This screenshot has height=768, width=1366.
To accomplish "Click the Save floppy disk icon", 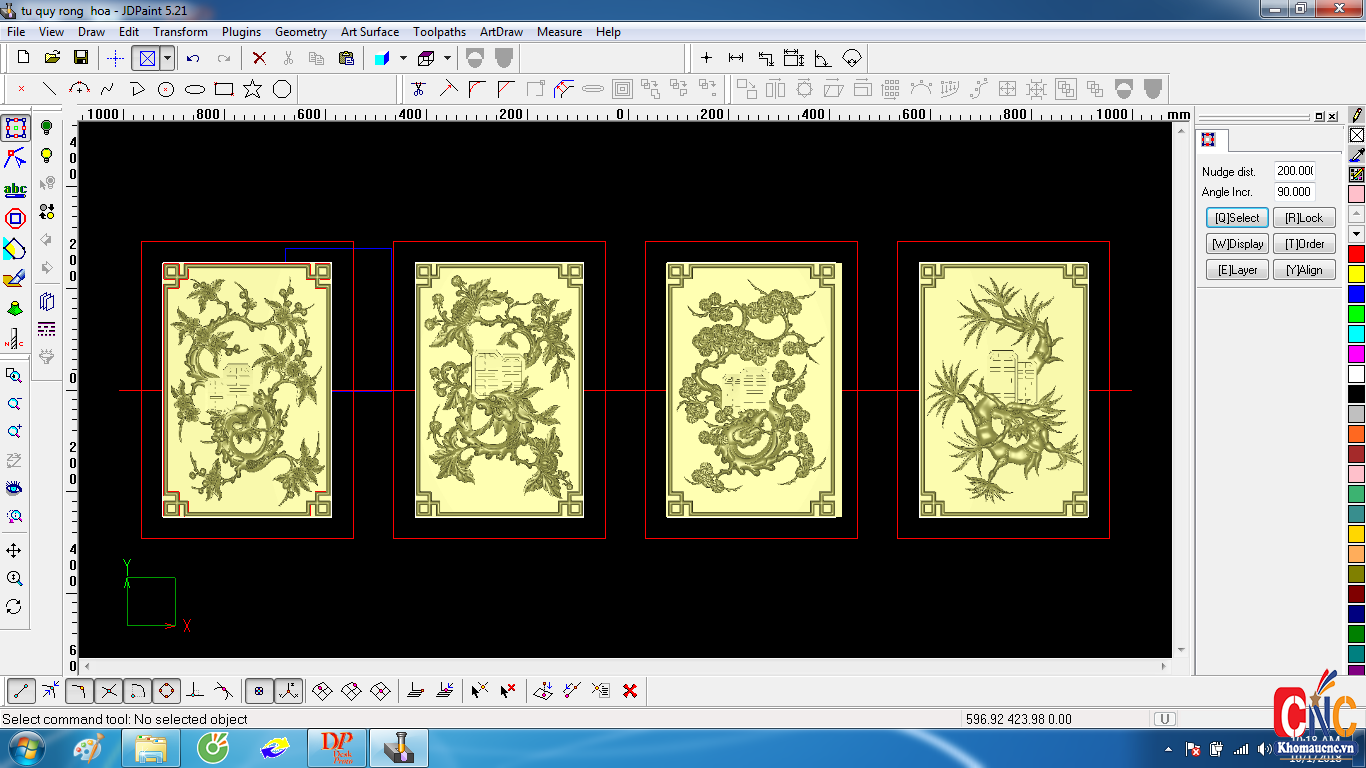I will pyautogui.click(x=81, y=58).
